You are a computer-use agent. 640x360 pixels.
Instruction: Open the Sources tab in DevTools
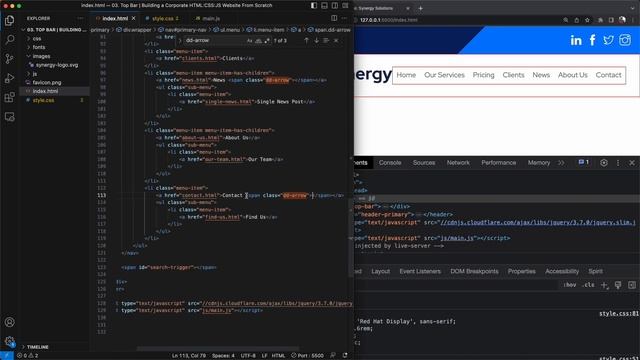[x=424, y=162]
